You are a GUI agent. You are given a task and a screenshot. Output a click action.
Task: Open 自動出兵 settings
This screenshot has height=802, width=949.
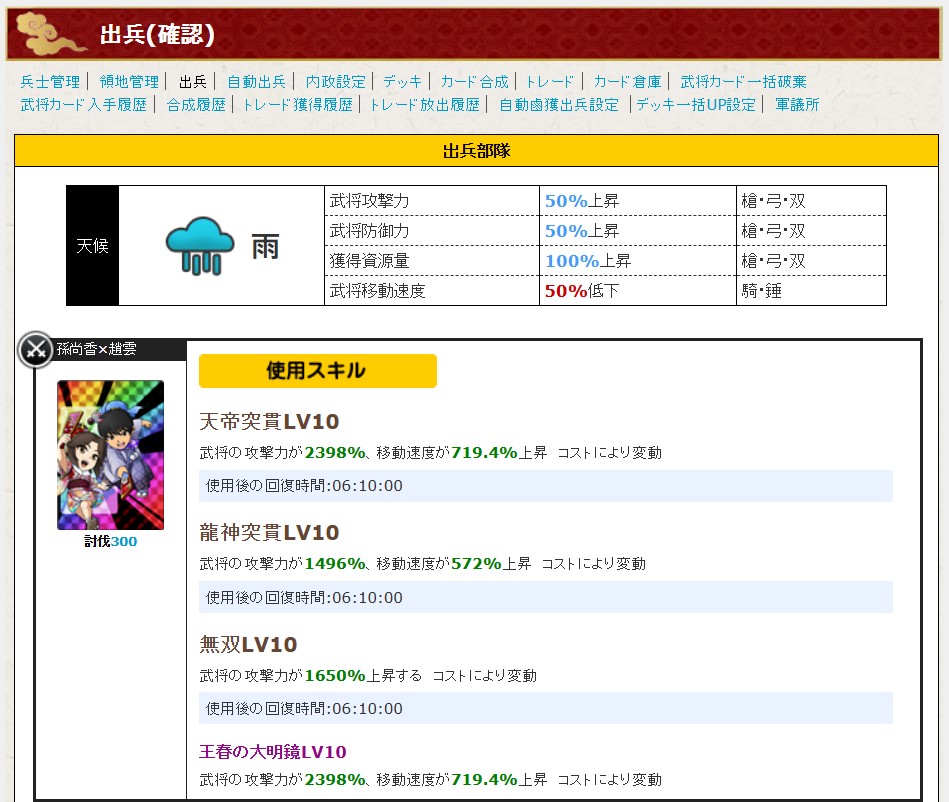[256, 82]
